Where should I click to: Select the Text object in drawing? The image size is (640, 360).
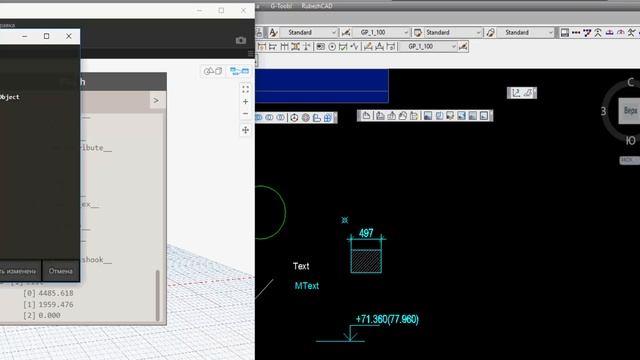click(x=301, y=266)
